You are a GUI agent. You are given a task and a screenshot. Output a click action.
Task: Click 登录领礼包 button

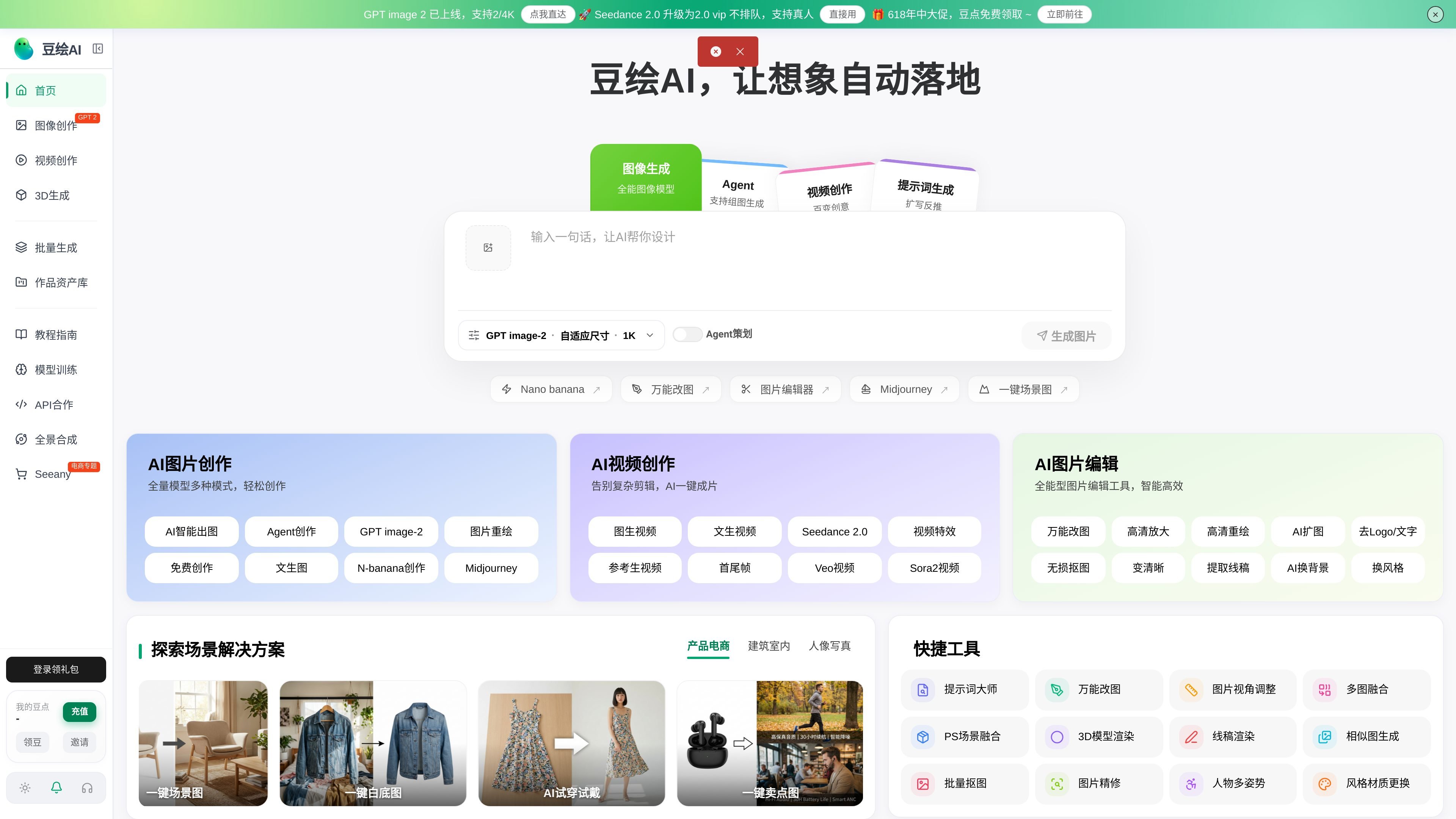[56, 670]
